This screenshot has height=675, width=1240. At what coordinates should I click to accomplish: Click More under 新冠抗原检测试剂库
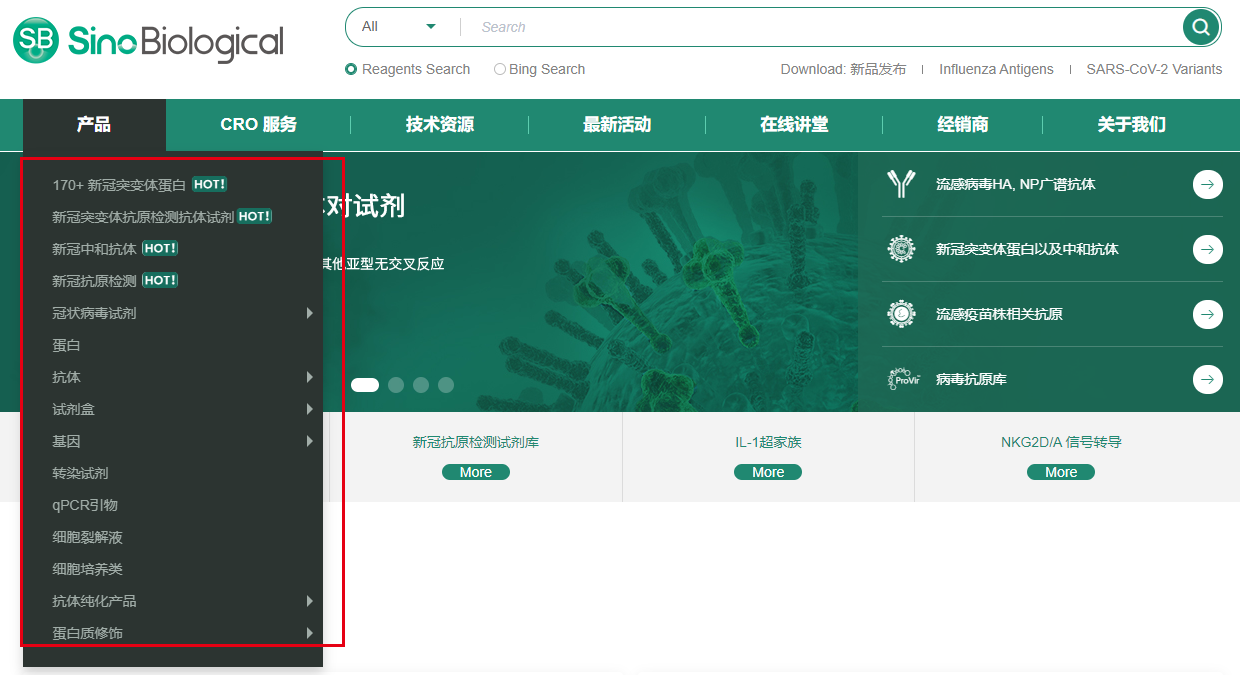[x=476, y=472]
